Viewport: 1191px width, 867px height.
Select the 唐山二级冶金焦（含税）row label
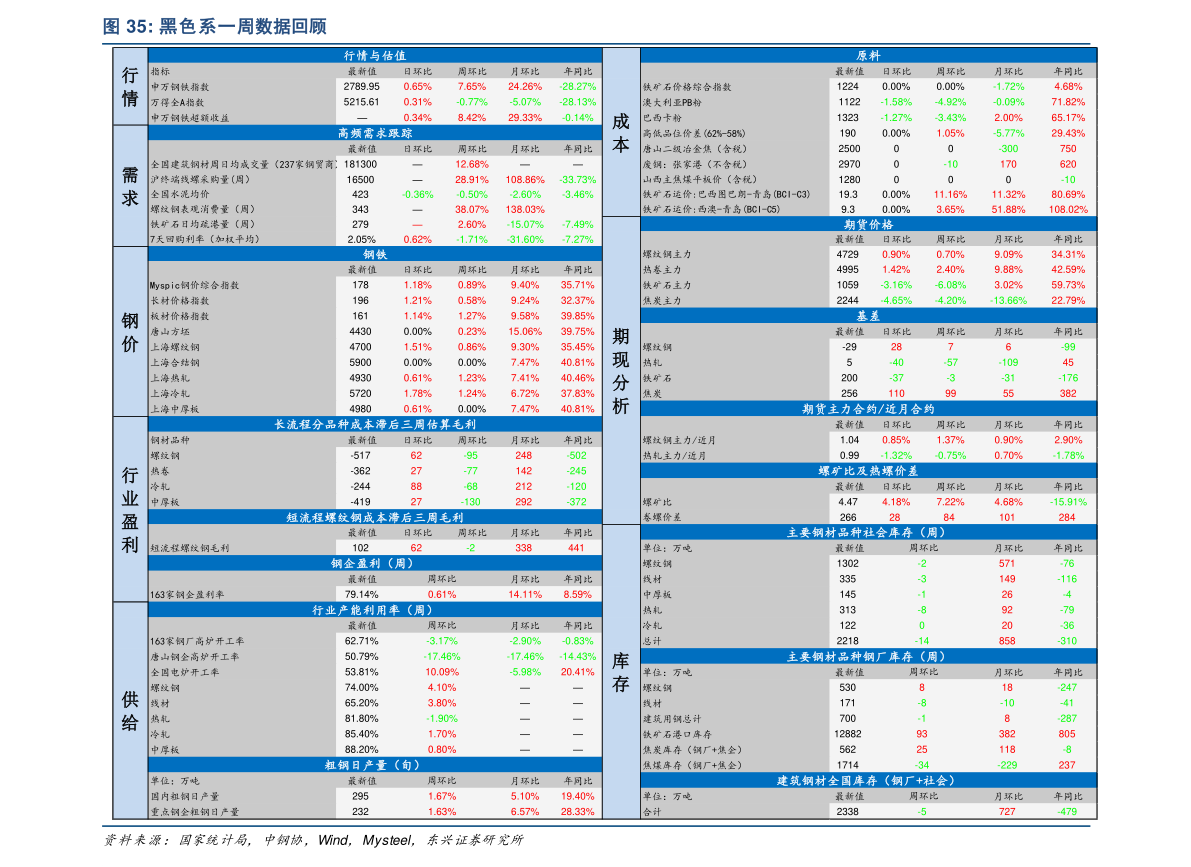[695, 150]
